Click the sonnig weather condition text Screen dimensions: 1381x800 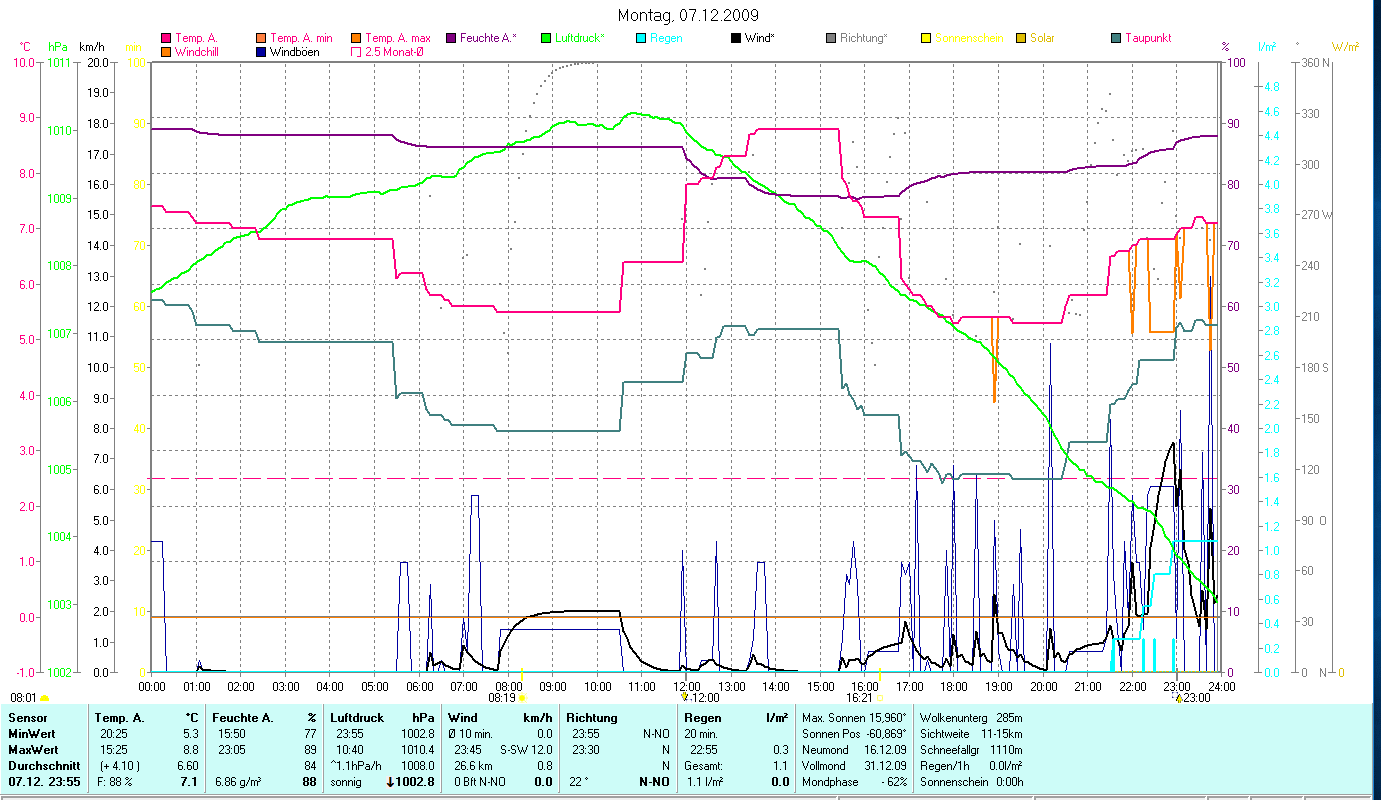pyautogui.click(x=346, y=782)
